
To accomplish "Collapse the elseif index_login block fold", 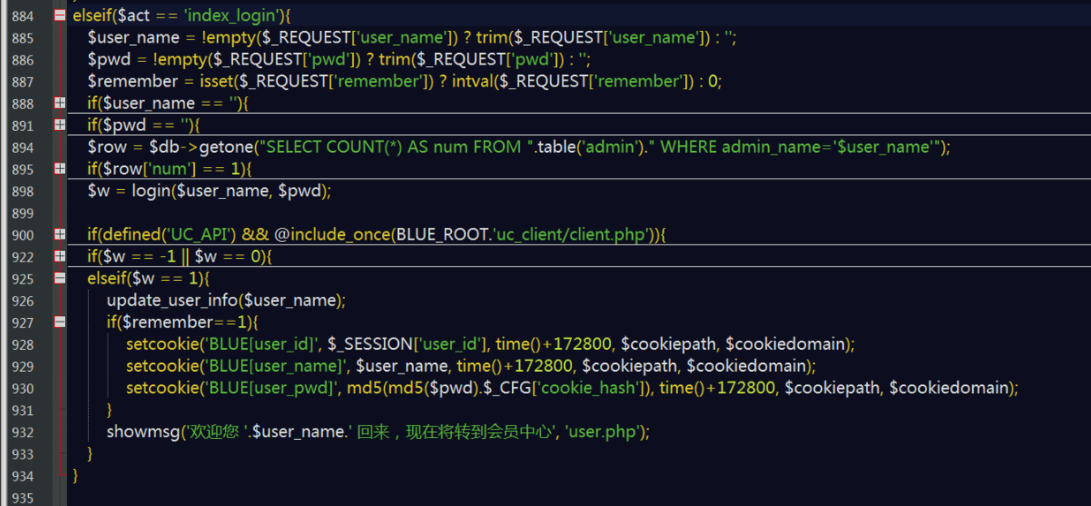I will [x=59, y=15].
